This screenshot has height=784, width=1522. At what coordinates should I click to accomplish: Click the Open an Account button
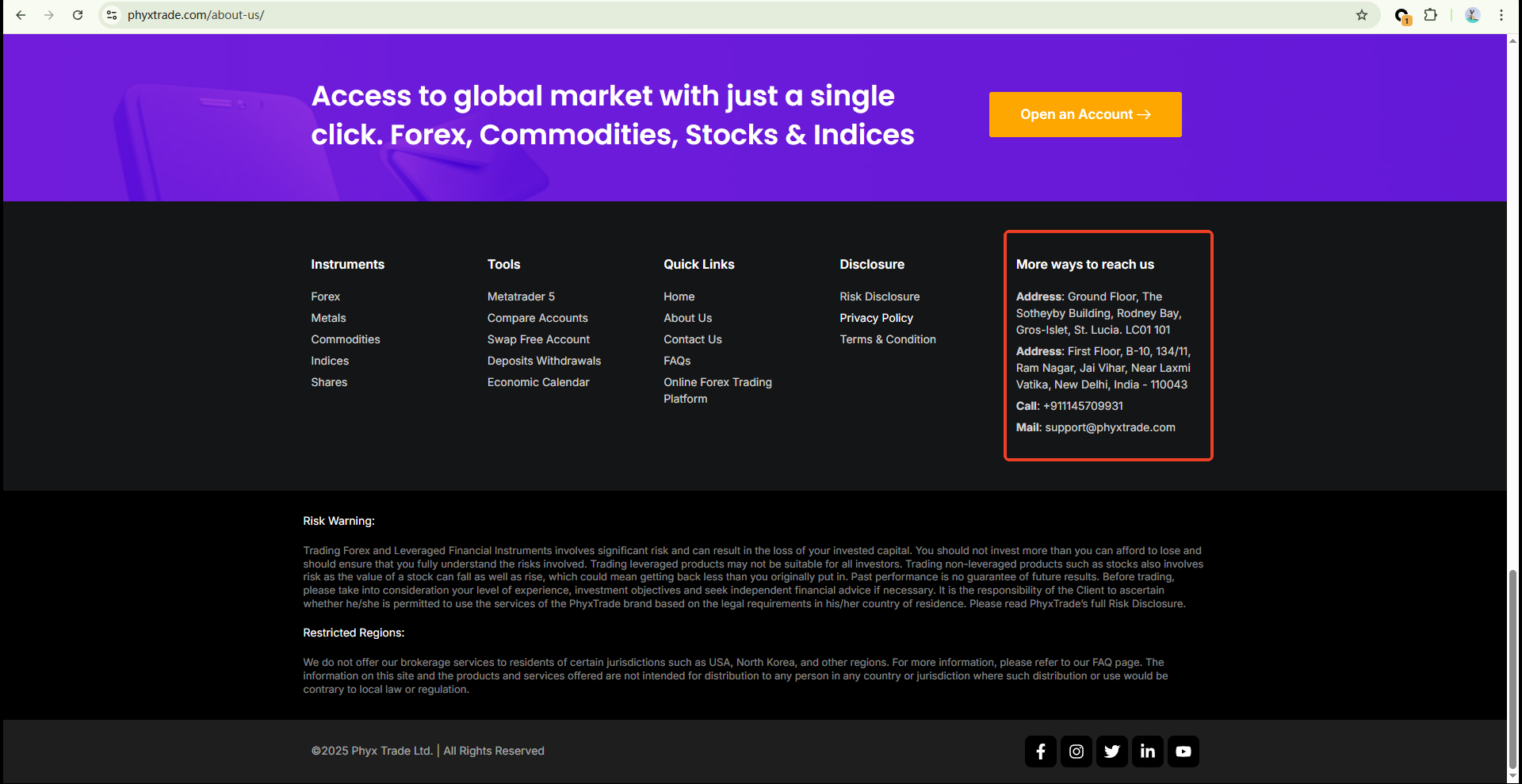[1084, 114]
